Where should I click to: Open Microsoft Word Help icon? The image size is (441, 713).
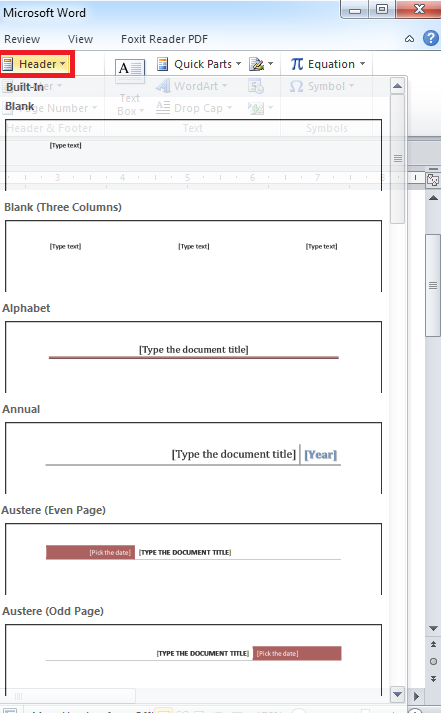tap(431, 38)
